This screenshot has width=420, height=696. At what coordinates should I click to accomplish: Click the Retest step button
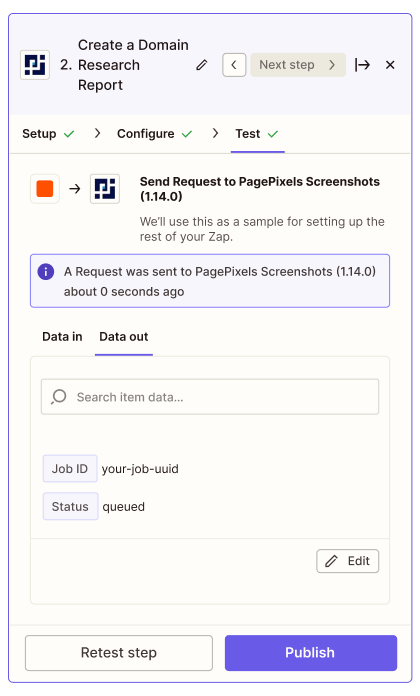point(119,652)
